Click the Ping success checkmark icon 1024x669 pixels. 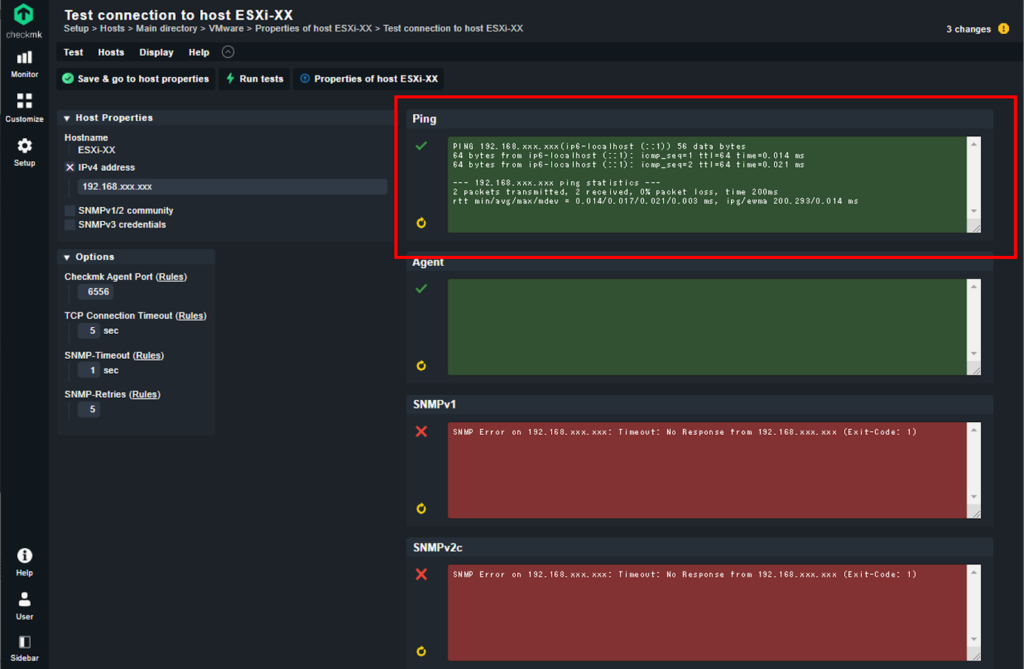tap(421, 146)
